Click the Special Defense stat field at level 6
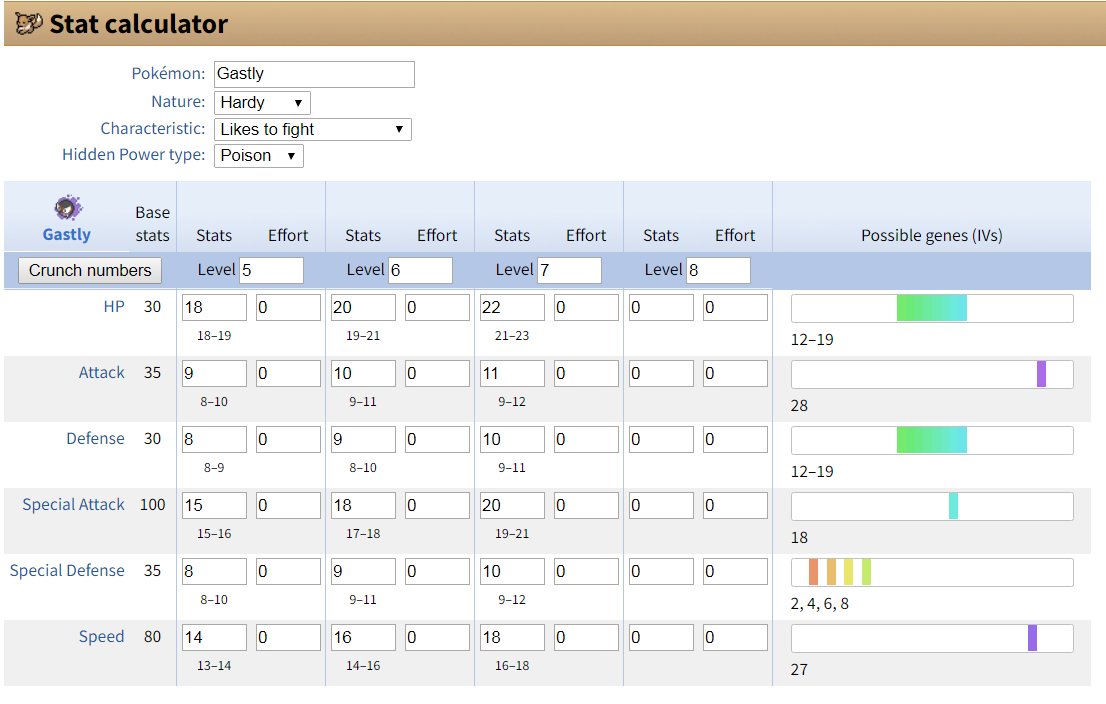The image size is (1106, 704). click(363, 571)
